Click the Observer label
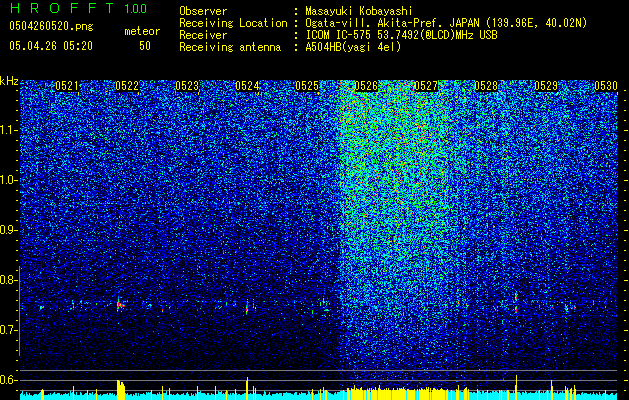This screenshot has height=400, width=629. click(203, 11)
